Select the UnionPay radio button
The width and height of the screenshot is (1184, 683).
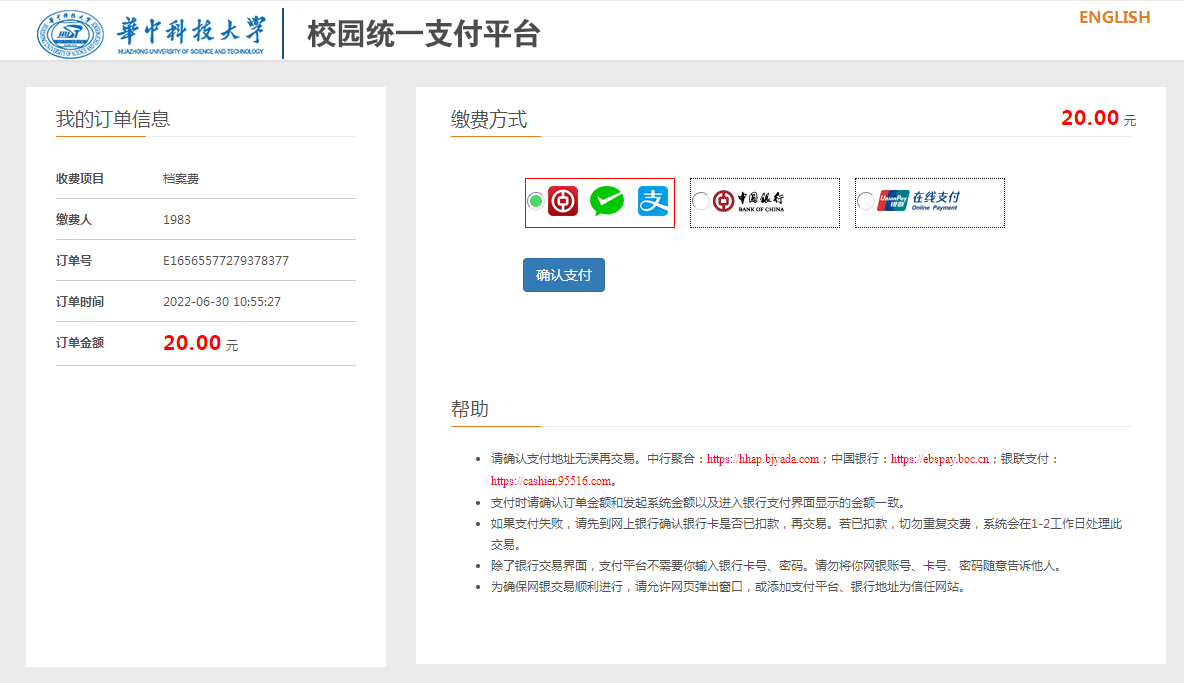pyautogui.click(x=865, y=202)
